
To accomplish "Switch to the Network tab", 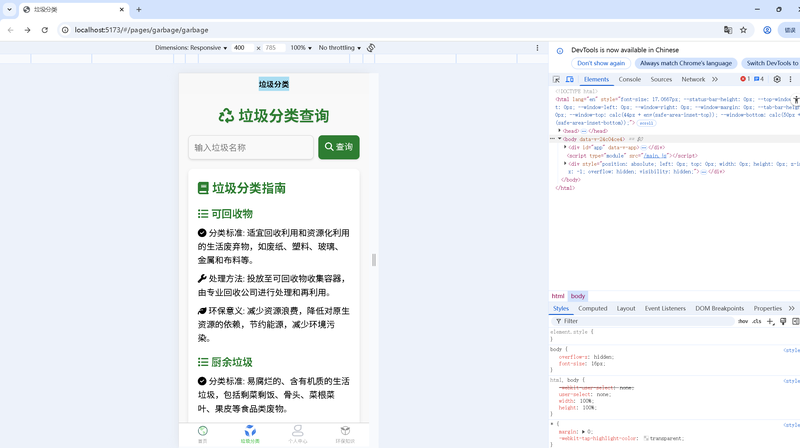I will (x=693, y=79).
